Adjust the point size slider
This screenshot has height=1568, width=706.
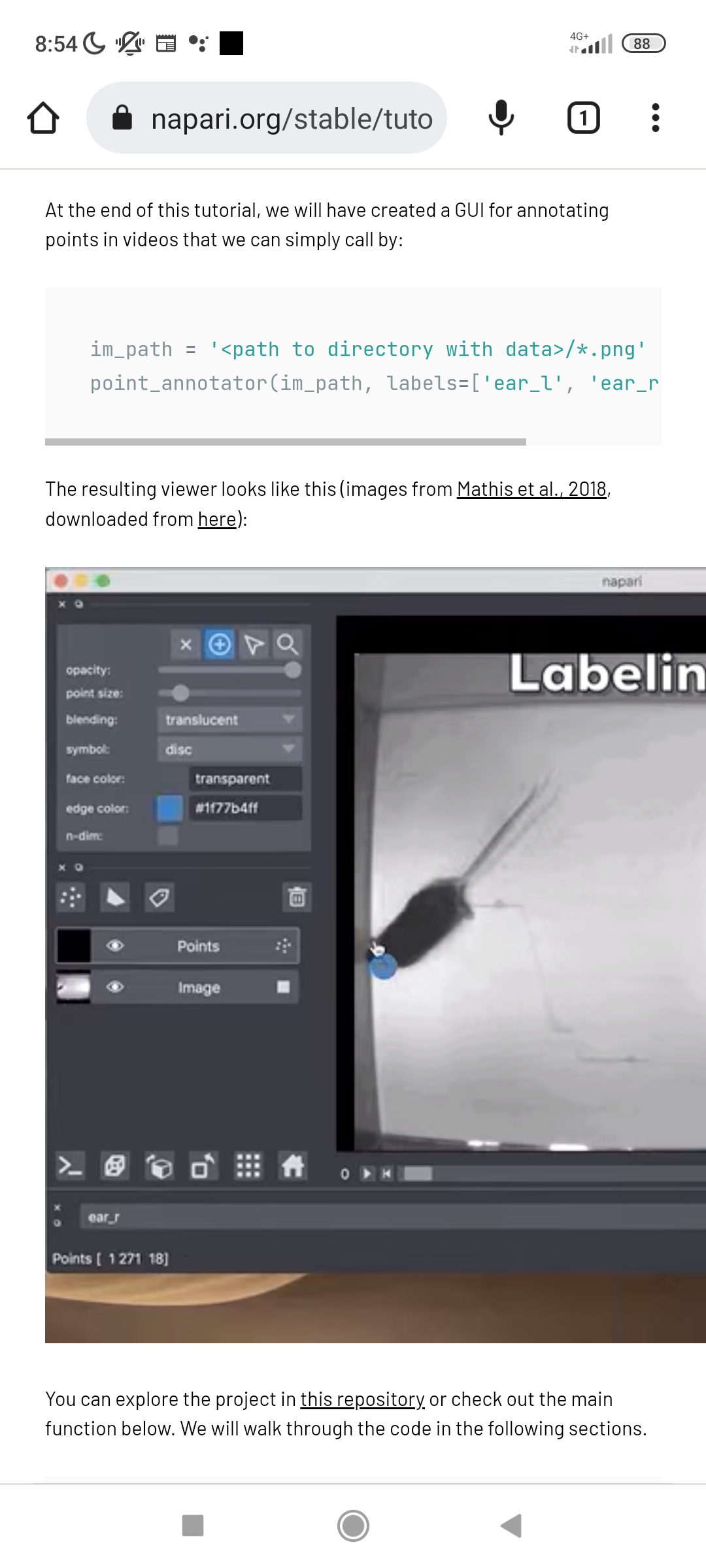[x=229, y=693]
